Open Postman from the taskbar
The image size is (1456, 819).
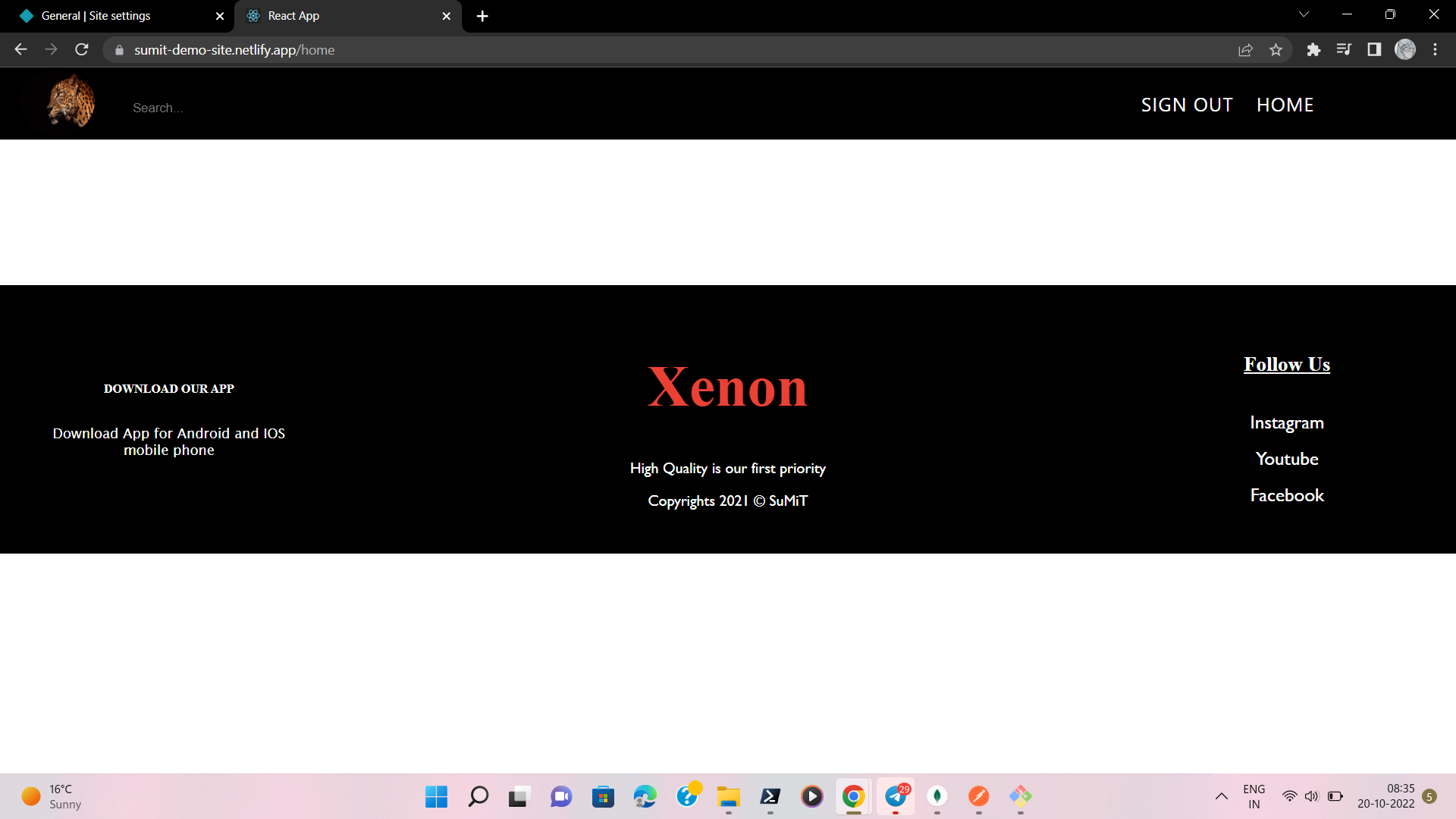(979, 797)
